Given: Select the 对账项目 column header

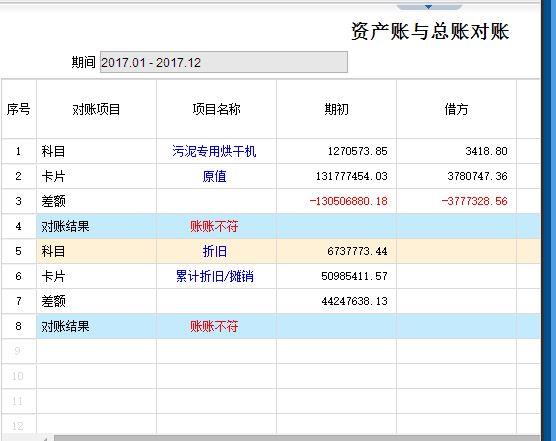Looking at the screenshot, I should (96, 109).
